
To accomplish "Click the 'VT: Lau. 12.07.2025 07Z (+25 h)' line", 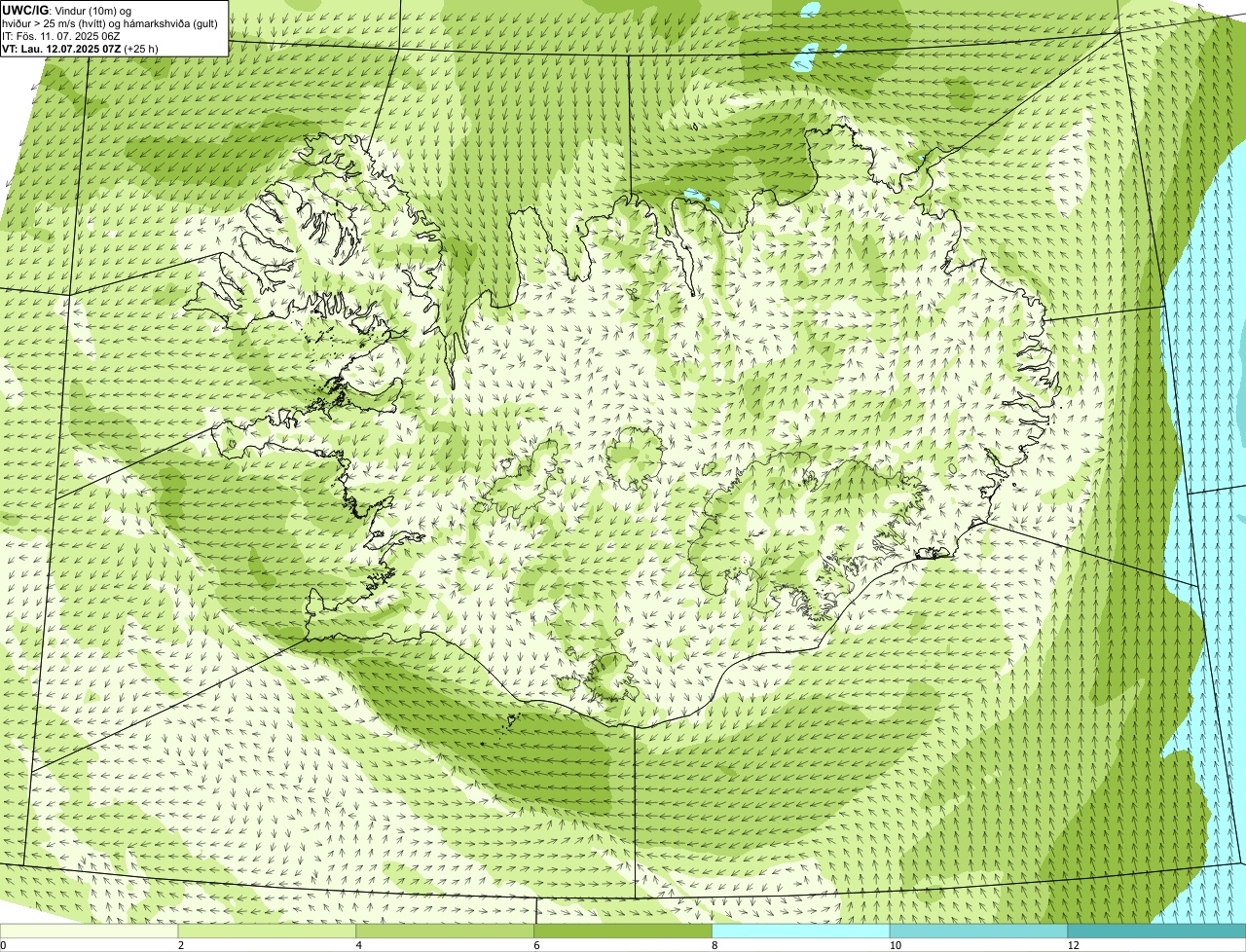I will point(81,49).
